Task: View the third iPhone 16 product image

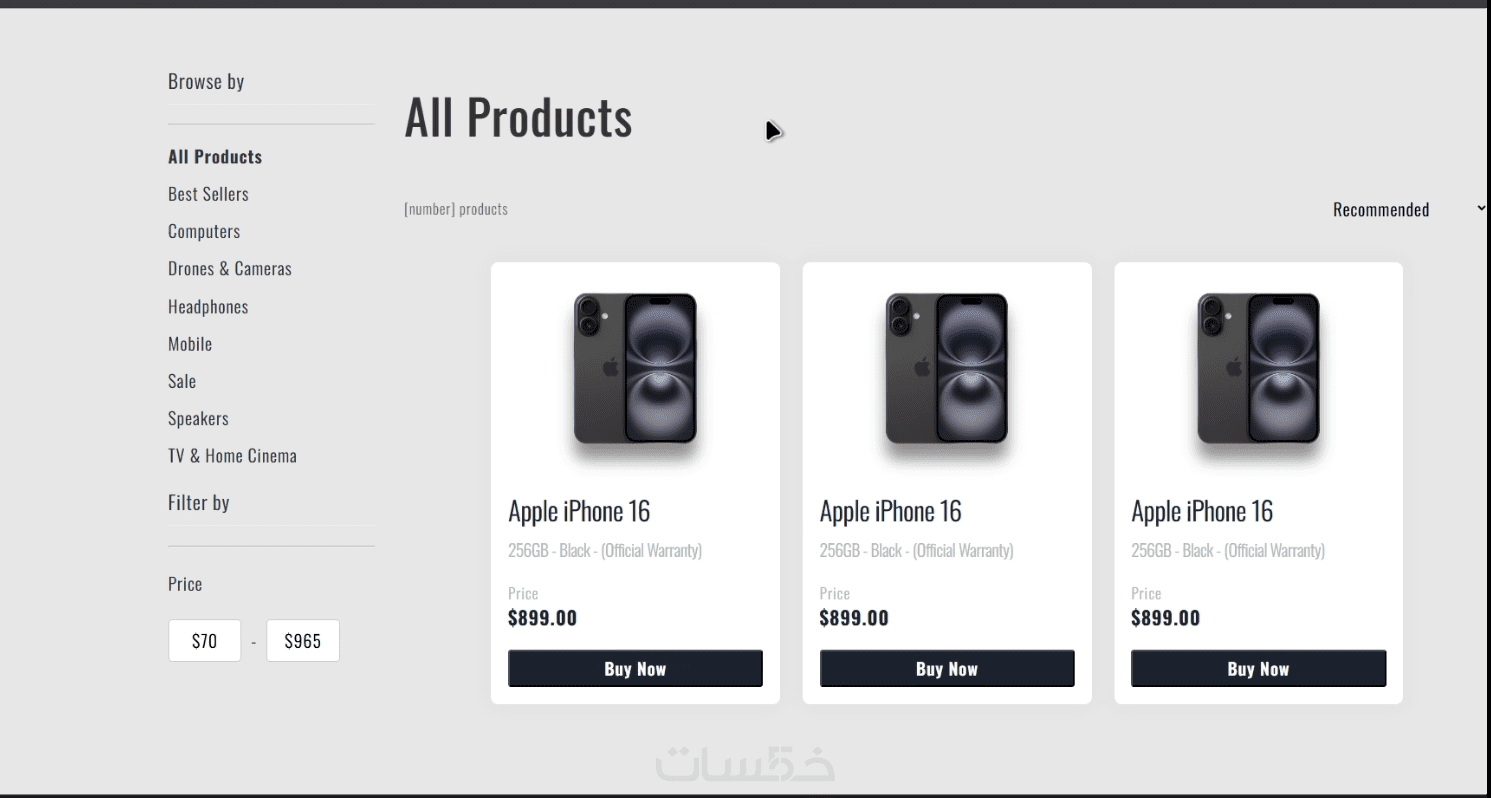Action: tap(1258, 369)
